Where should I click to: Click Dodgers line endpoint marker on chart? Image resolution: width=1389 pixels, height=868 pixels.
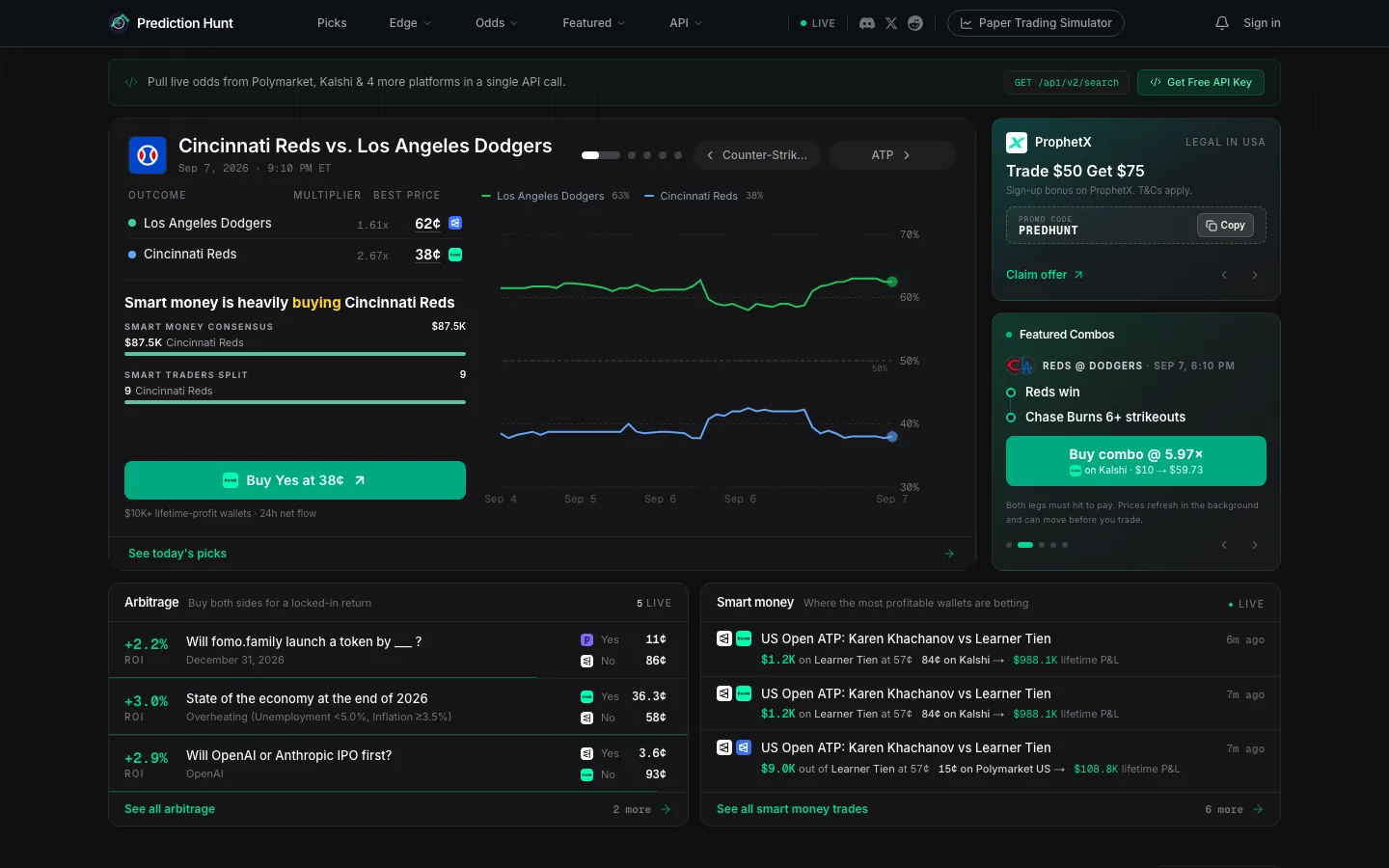point(892,282)
